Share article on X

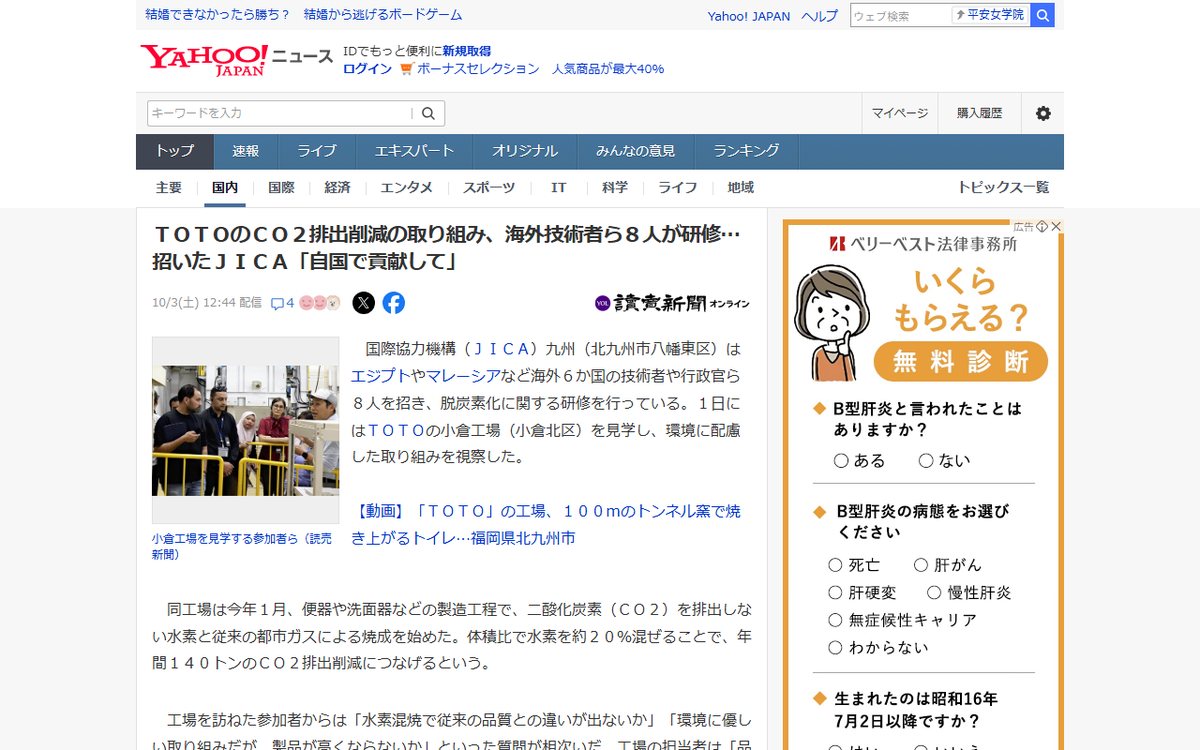[x=364, y=302]
